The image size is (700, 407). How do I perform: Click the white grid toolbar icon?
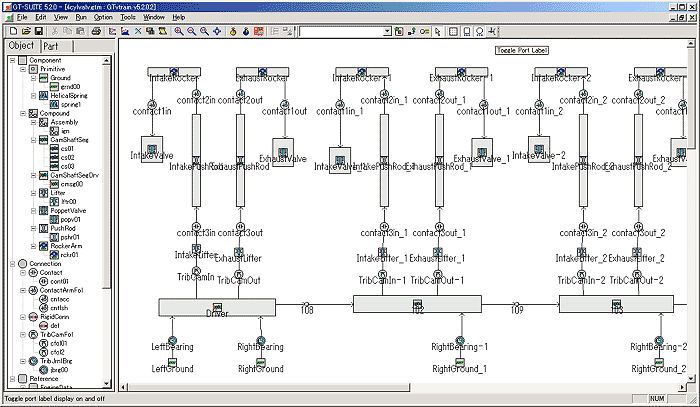coord(453,31)
